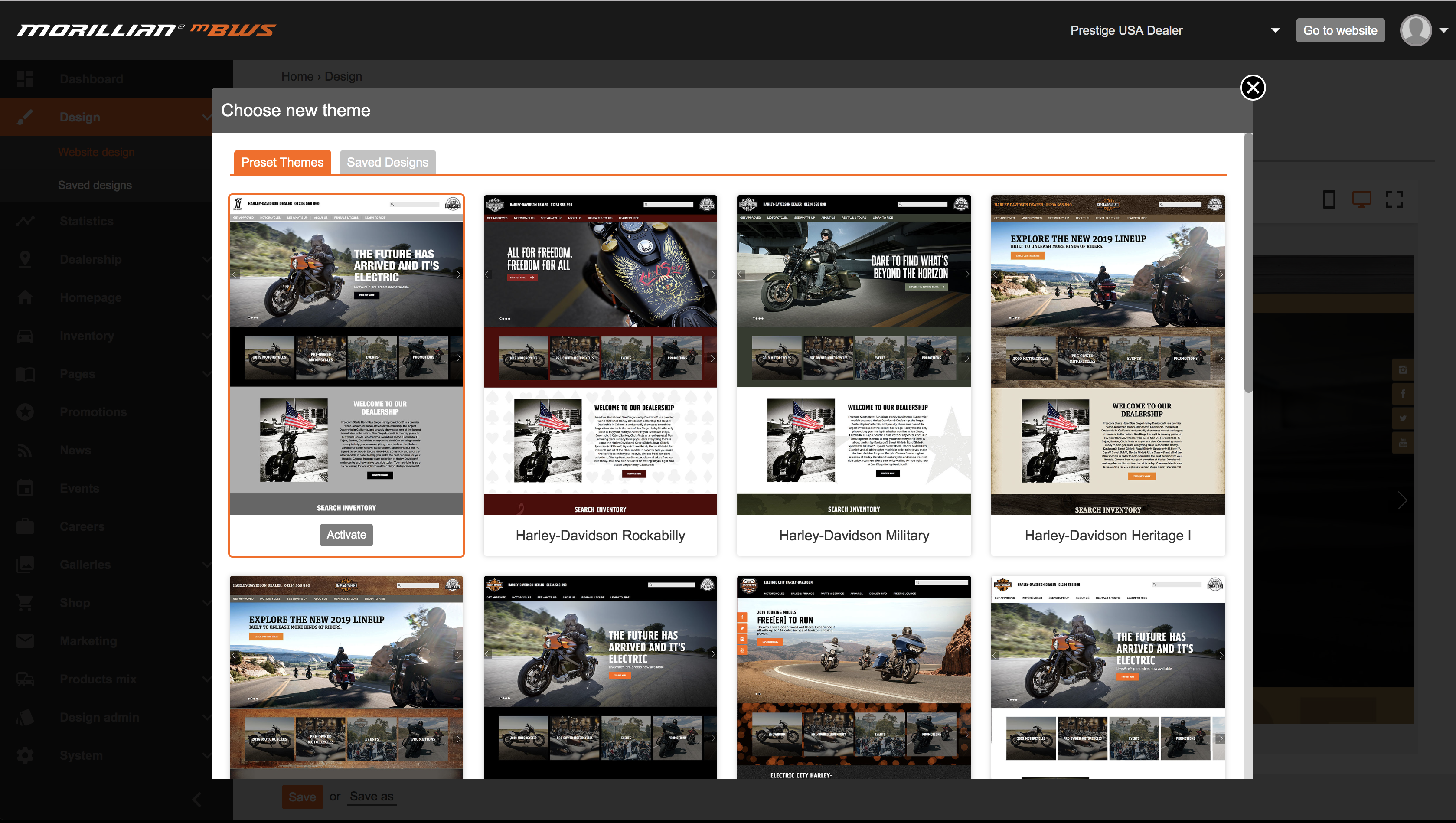
Task: Open the Prestige USA Dealer dropdown
Action: coord(1275,30)
